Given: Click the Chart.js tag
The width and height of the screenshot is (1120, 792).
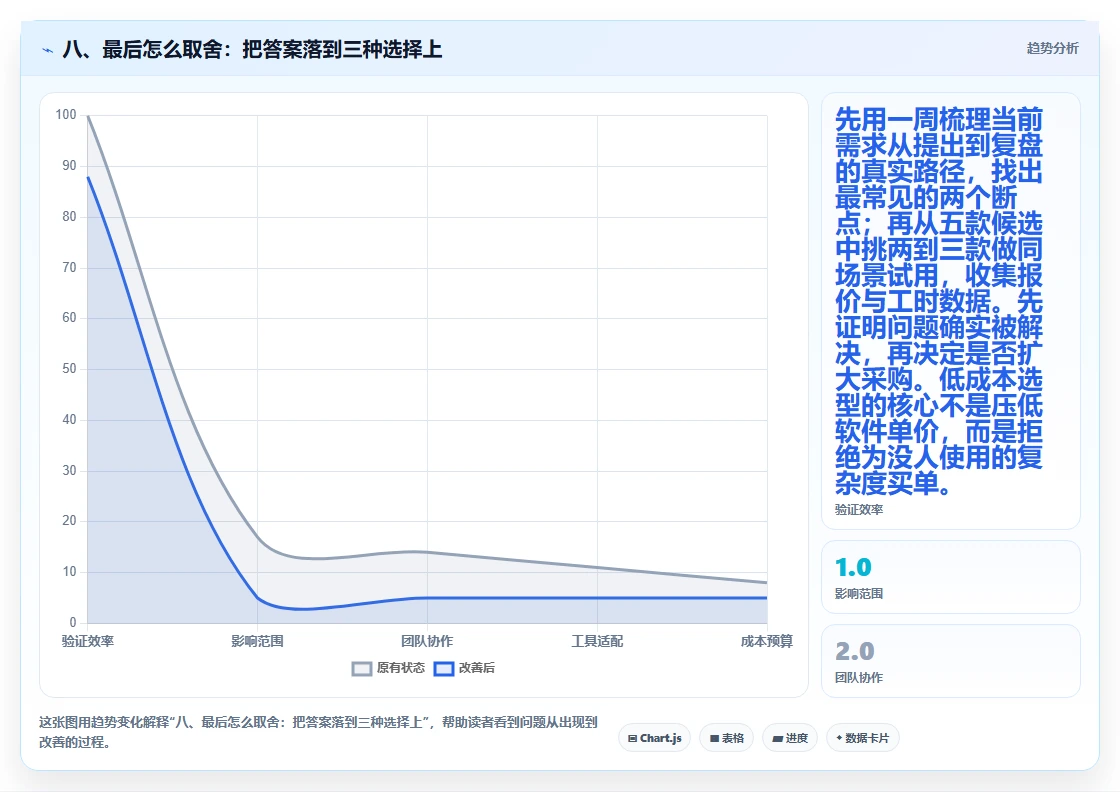Looking at the screenshot, I should [654, 738].
